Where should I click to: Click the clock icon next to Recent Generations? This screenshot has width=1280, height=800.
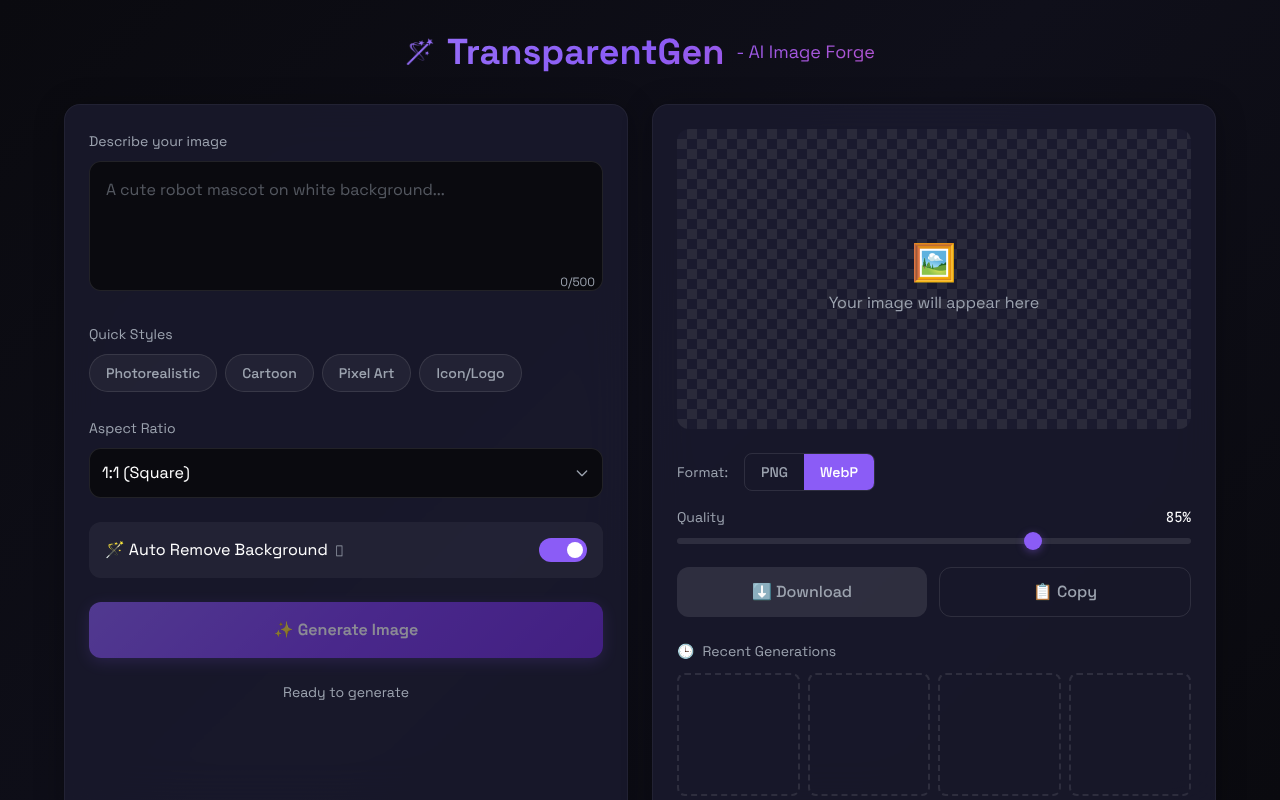click(685, 651)
